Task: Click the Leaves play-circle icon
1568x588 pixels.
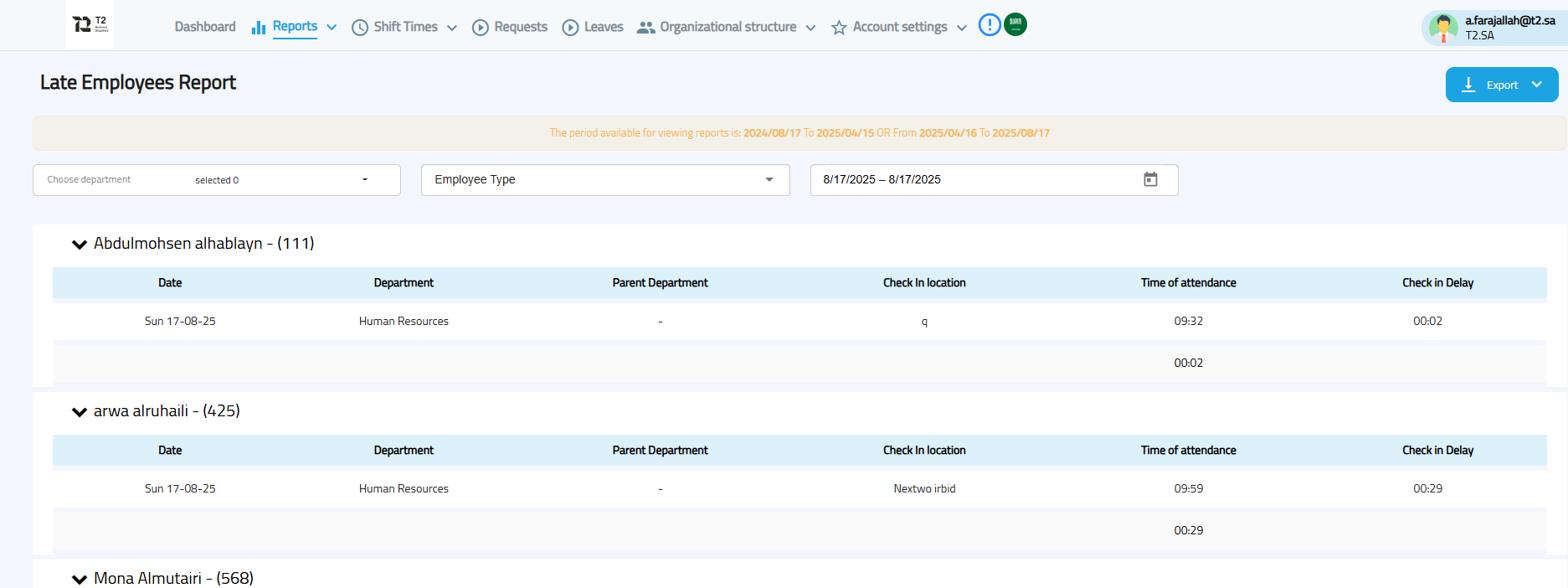Action: tap(570, 28)
